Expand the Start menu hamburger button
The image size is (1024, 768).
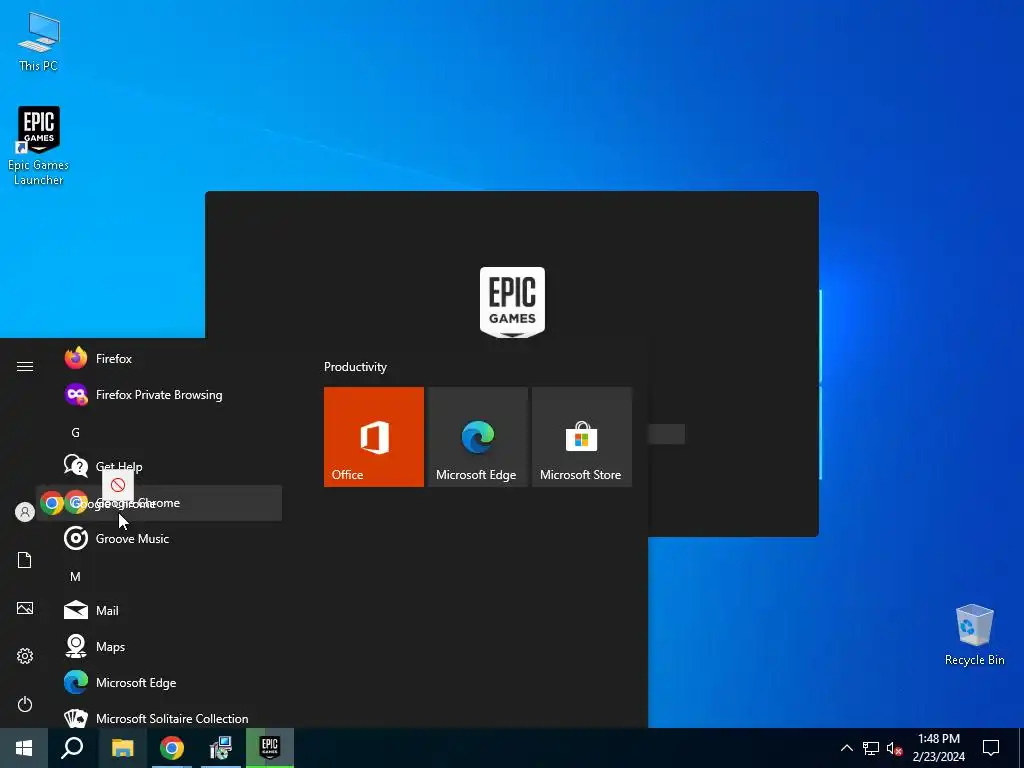(25, 366)
